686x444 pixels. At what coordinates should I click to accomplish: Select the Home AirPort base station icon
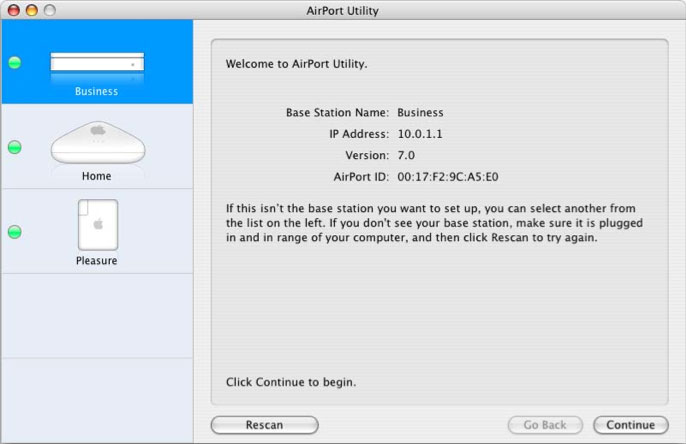pyautogui.click(x=98, y=142)
